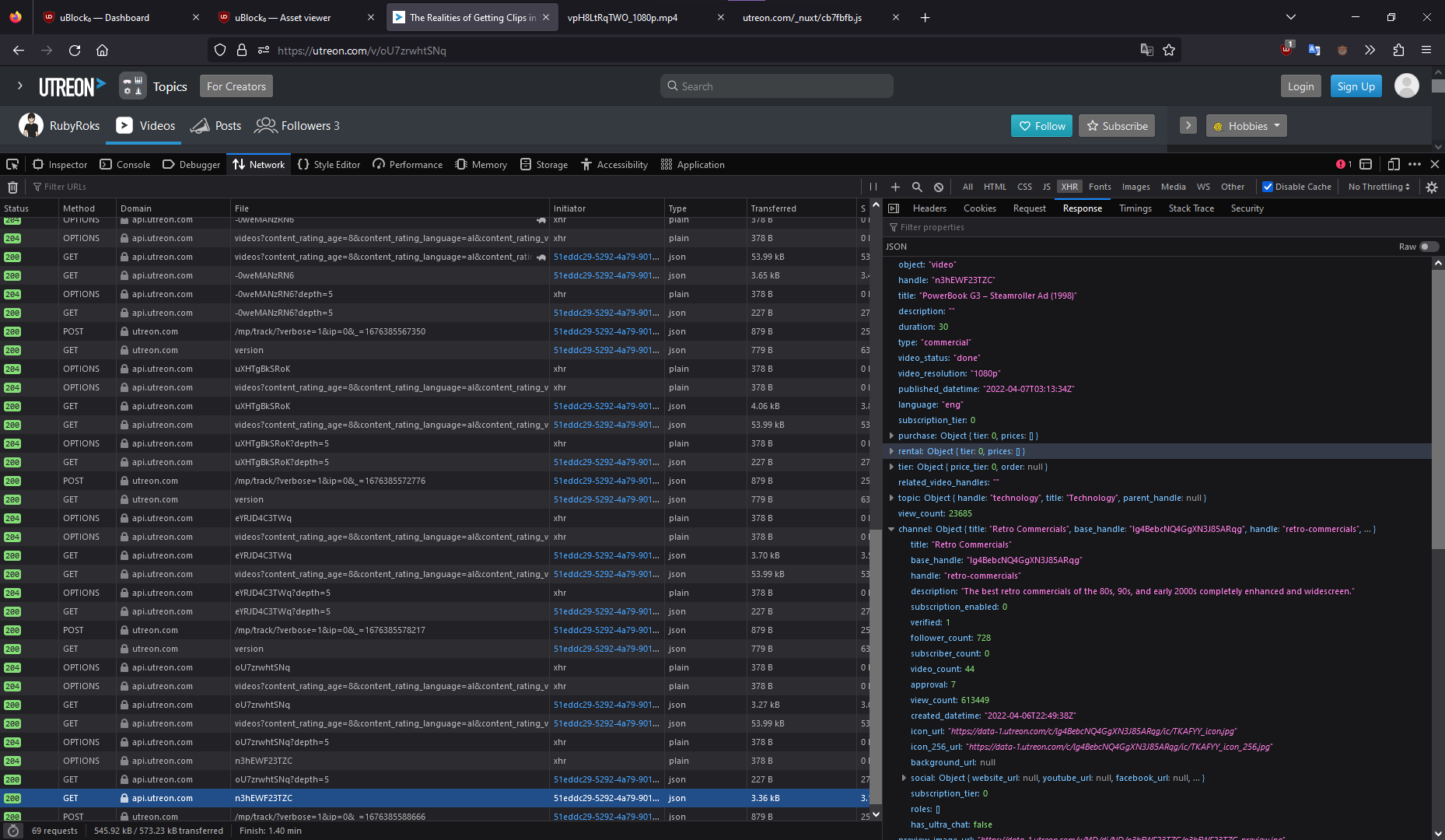Viewport: 1445px width, 840px height.
Task: Toggle Responsive Design Mode
Action: [x=1394, y=164]
